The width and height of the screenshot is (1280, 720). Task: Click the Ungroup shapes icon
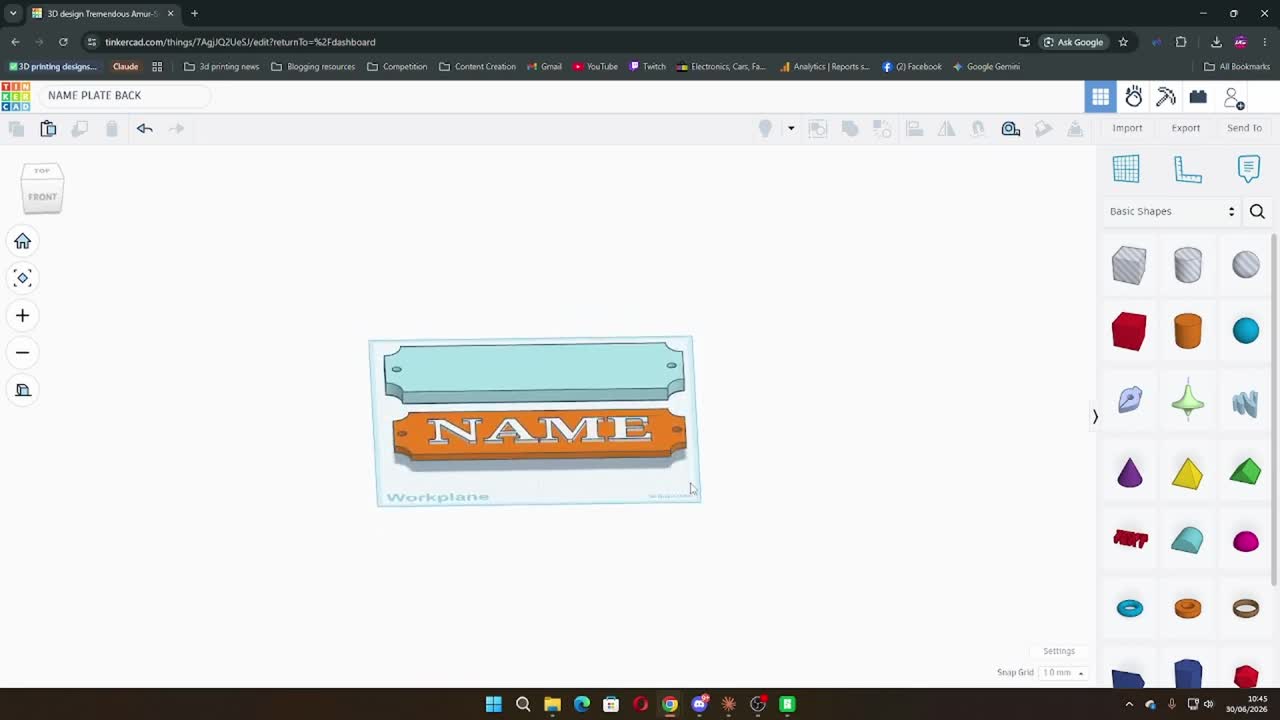pyautogui.click(x=882, y=128)
